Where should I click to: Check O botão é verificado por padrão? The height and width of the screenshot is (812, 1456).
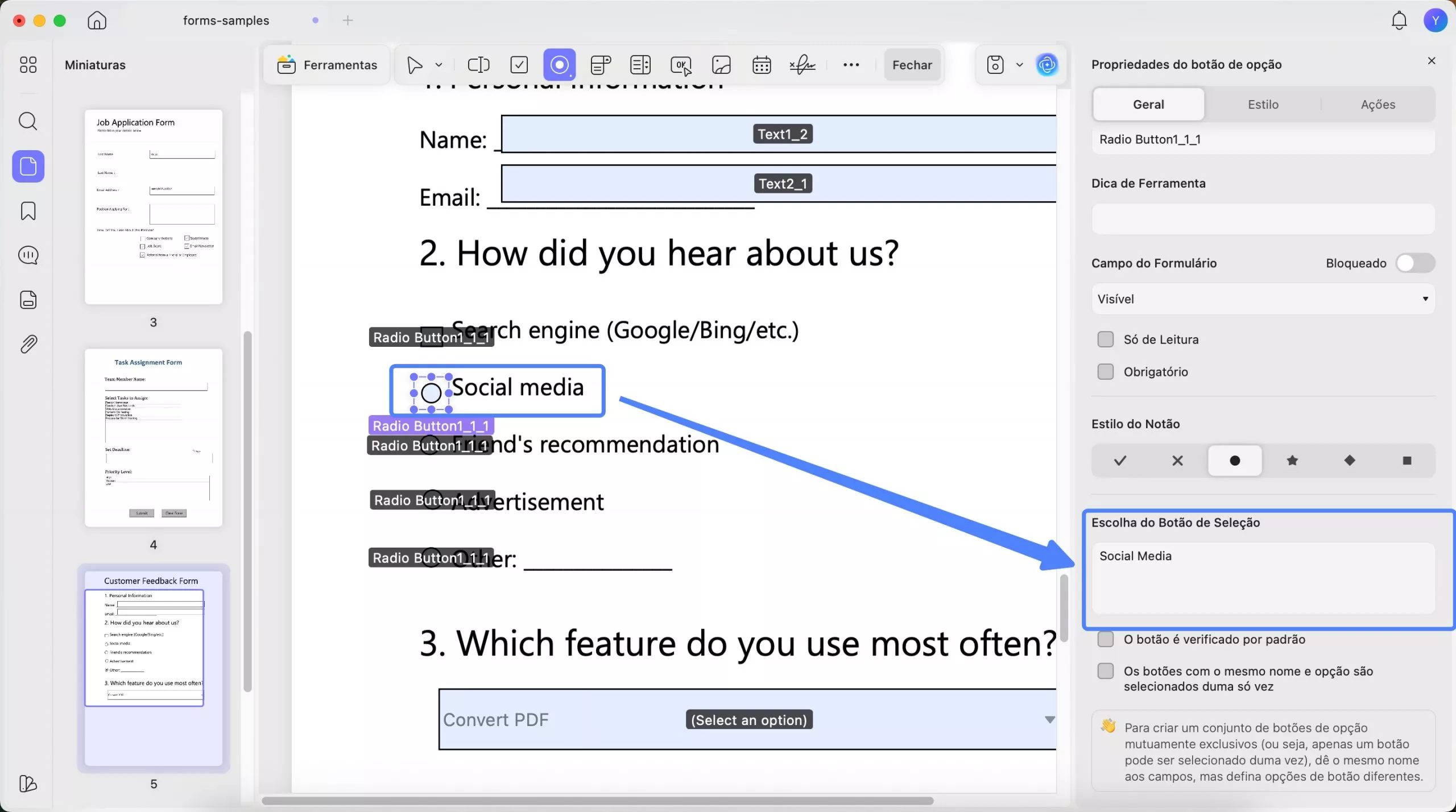tap(1105, 639)
